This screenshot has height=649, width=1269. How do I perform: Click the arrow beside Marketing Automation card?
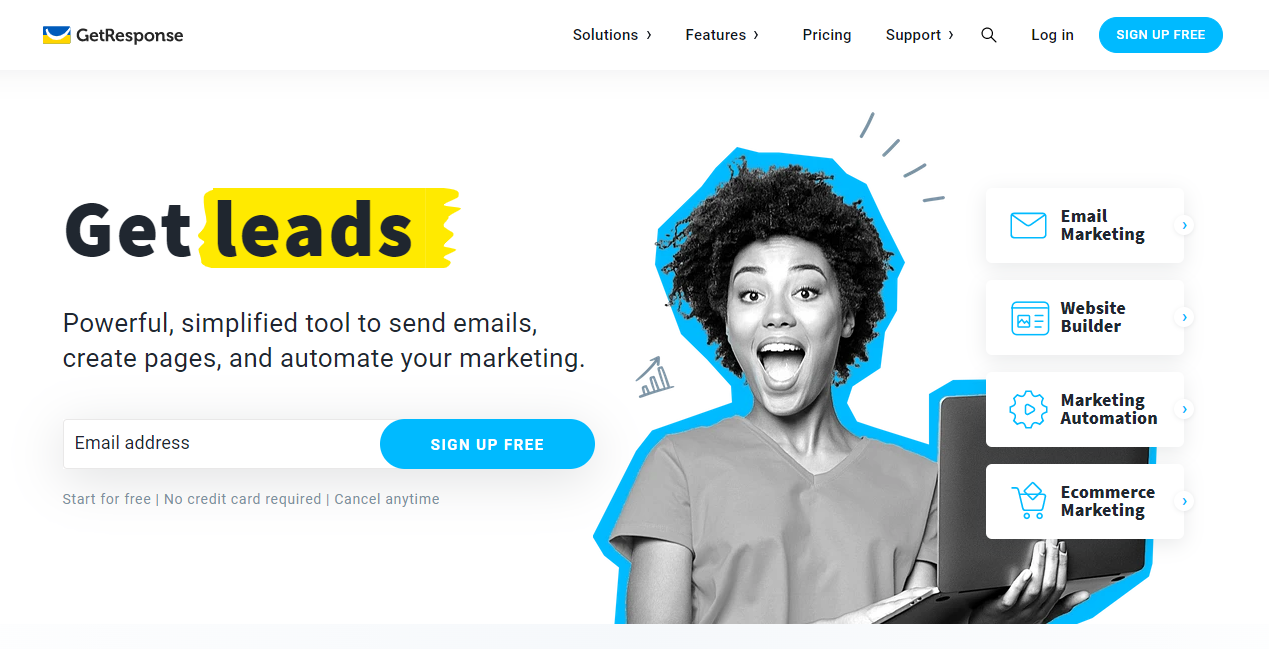click(x=1184, y=410)
